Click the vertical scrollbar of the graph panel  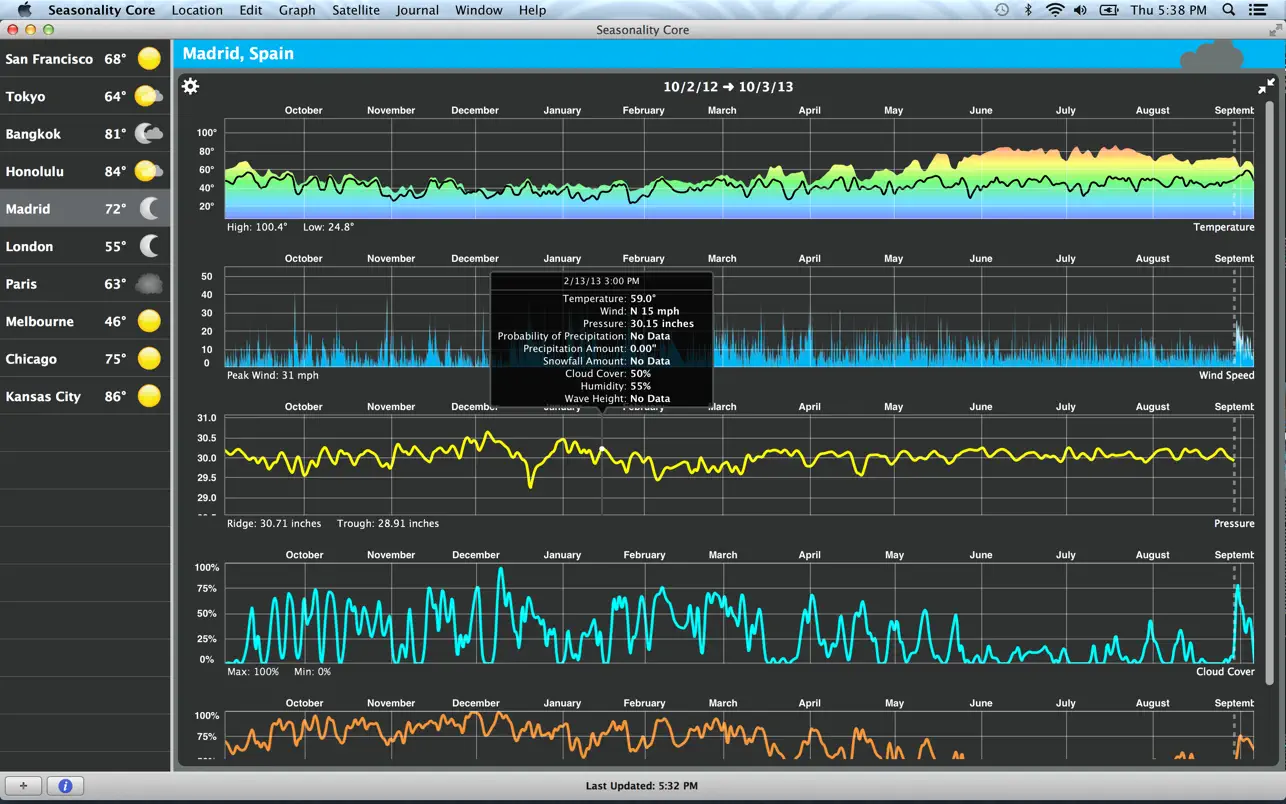pos(1270,400)
